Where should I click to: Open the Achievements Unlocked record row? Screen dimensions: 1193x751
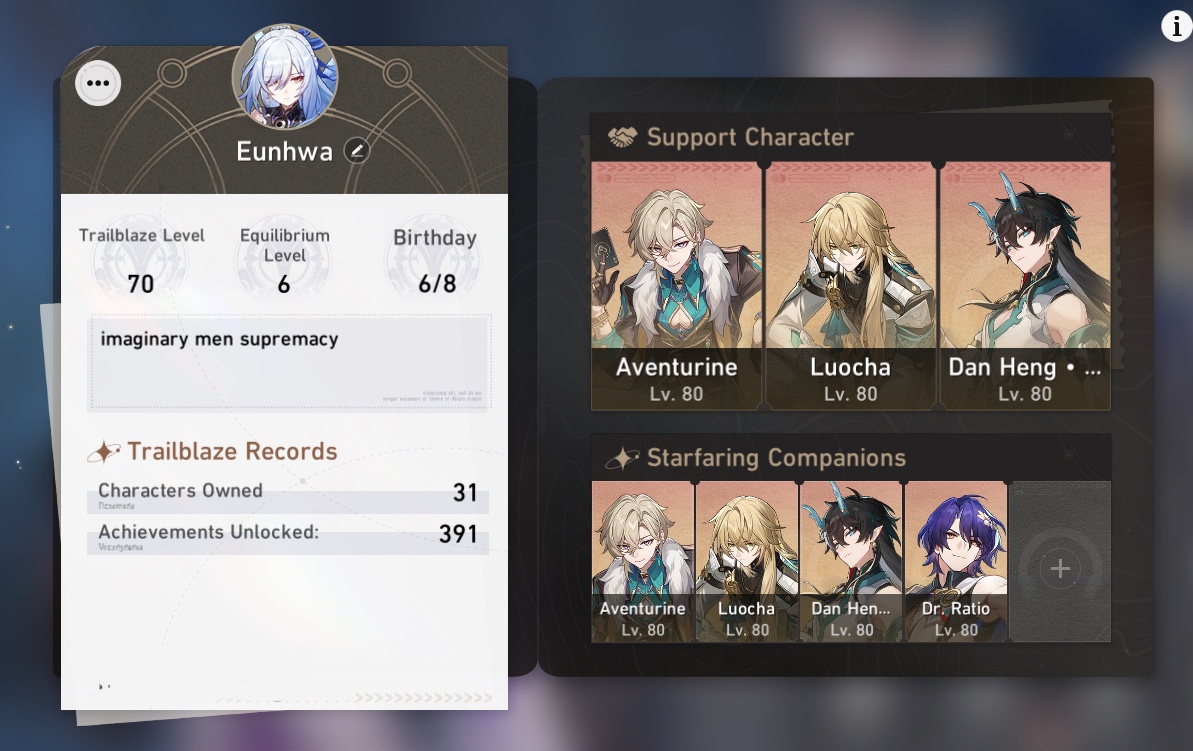[x=288, y=536]
